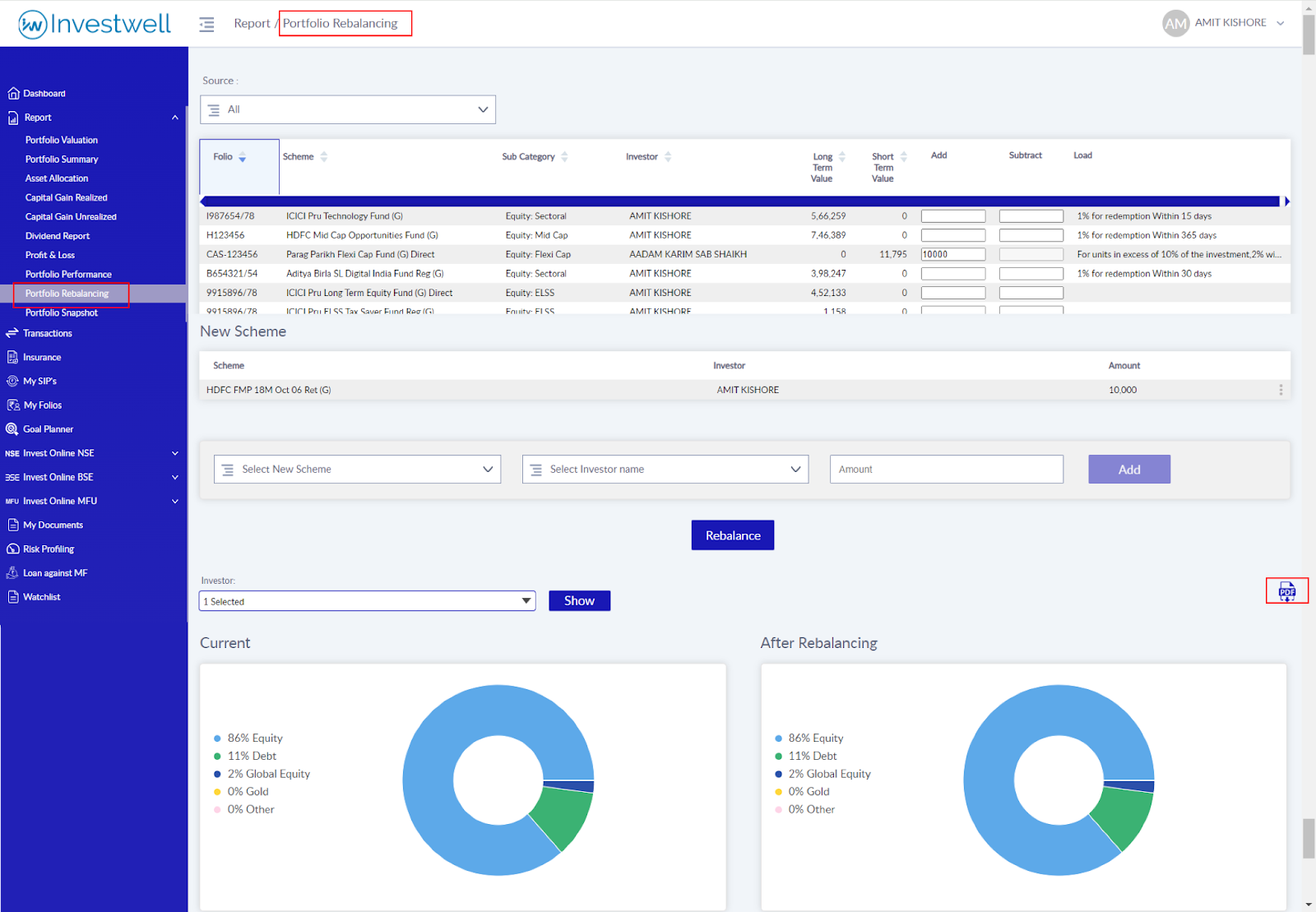Screen dimensions: 1316x912
Task: Click the My Documents icon
Action: (x=13, y=525)
